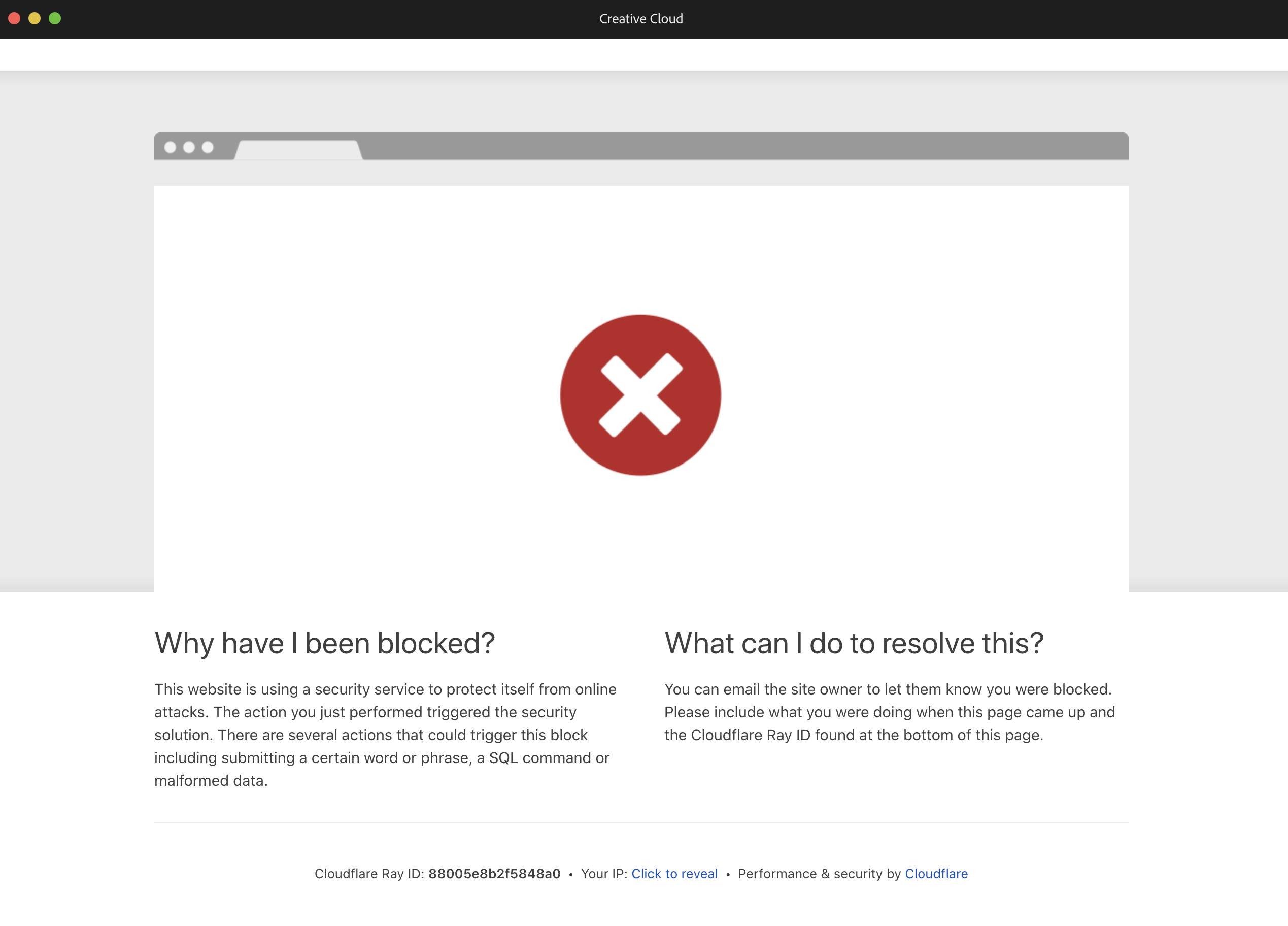1288x926 pixels.
Task: Click the green zoom window control
Action: [x=55, y=18]
